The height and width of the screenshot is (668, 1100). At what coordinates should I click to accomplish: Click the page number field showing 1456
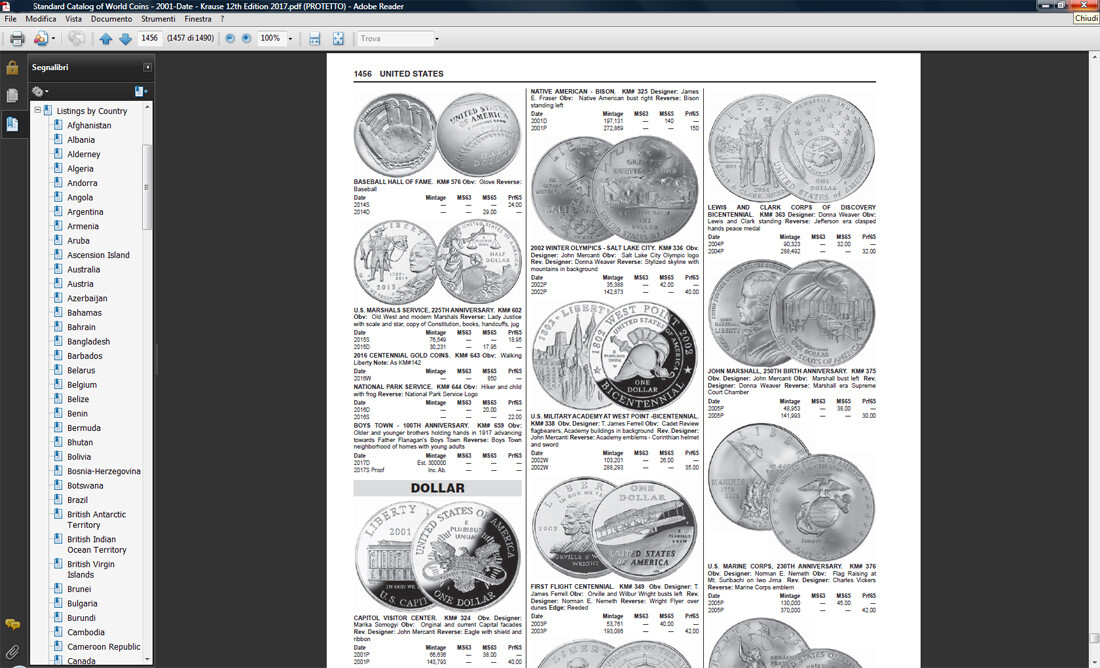[149, 39]
